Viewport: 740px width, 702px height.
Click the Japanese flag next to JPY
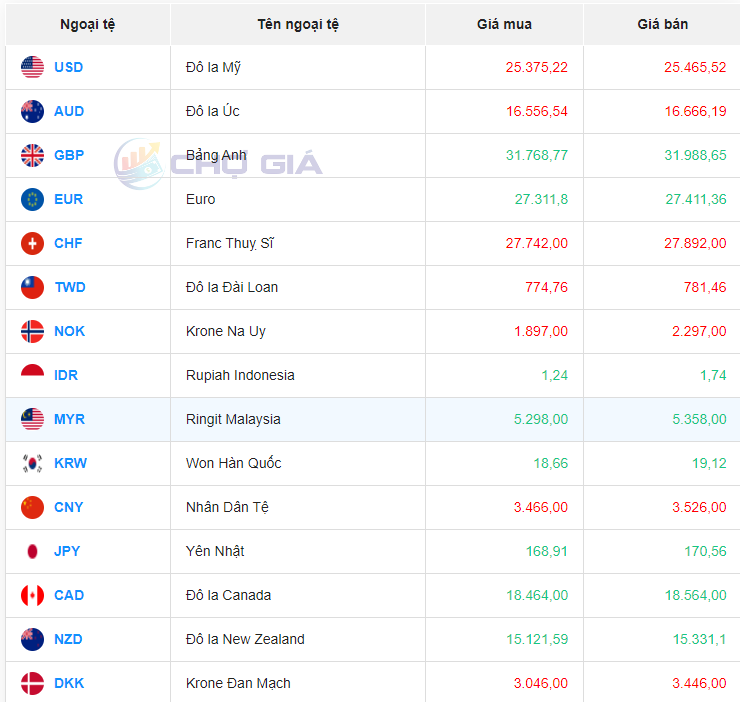click(33, 551)
